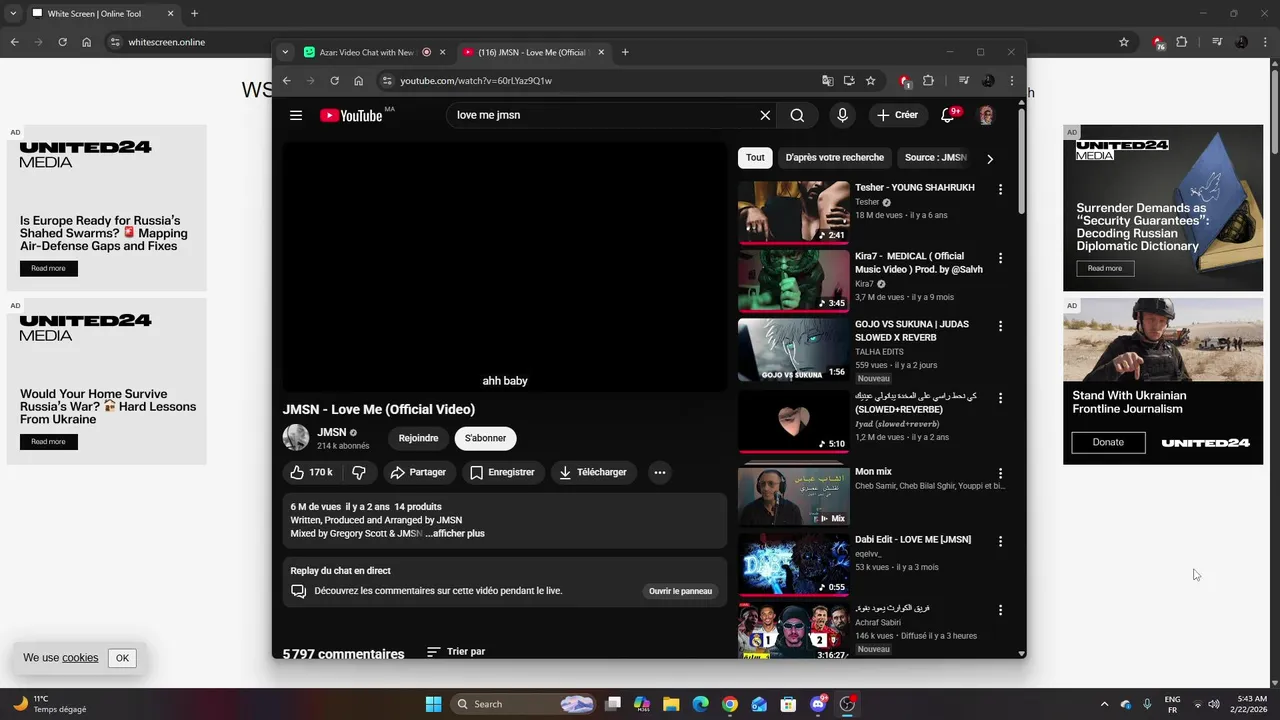Screen dimensions: 1280x720
Task: Focus the youtube.com address bar
Action: (600, 81)
